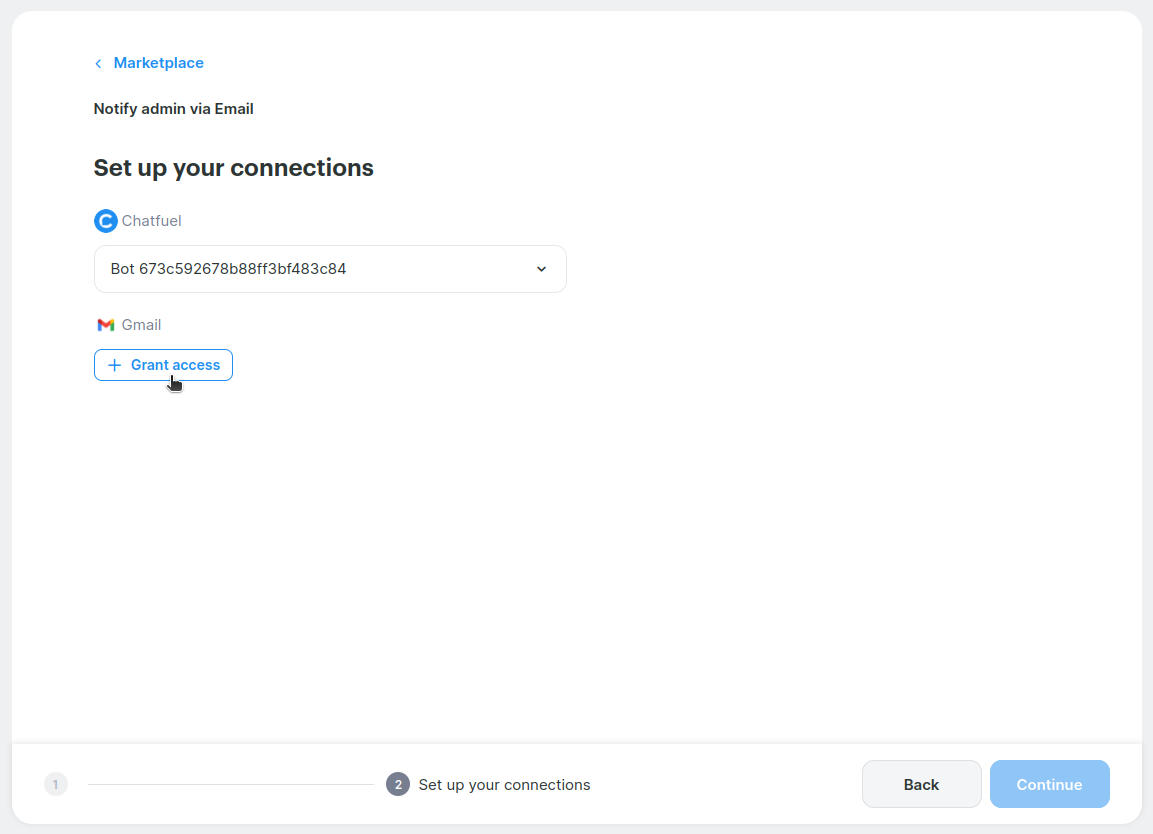Viewport: 1153px width, 834px height.
Task: Click the step label in the footer bar
Action: [x=504, y=785]
